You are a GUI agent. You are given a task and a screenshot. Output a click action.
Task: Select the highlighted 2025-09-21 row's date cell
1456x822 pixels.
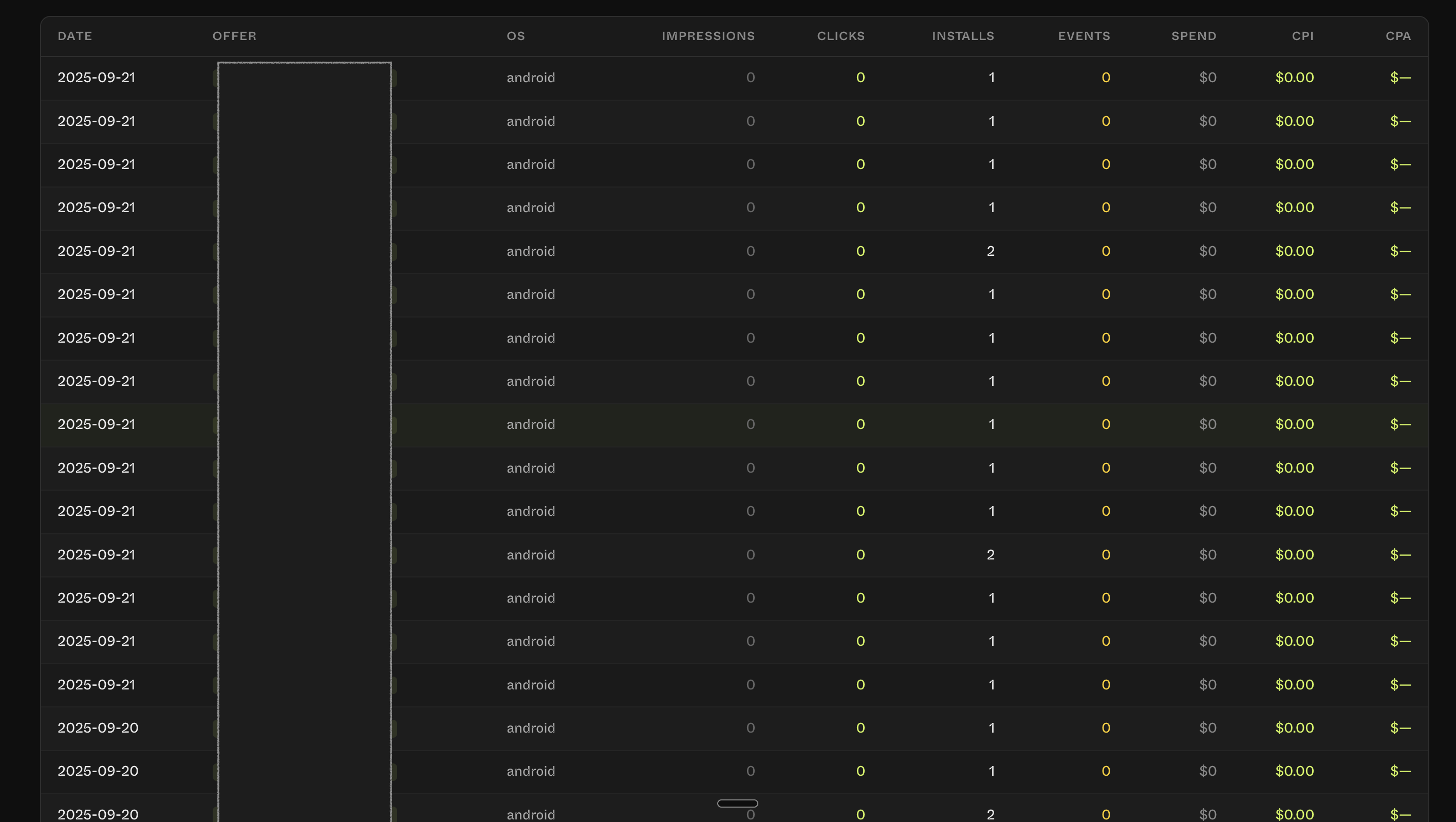pos(96,424)
